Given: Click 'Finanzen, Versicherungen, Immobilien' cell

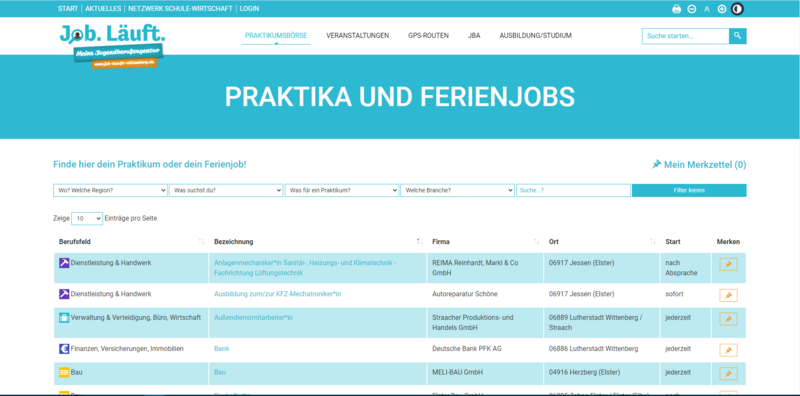Looking at the screenshot, I should [x=132, y=350].
